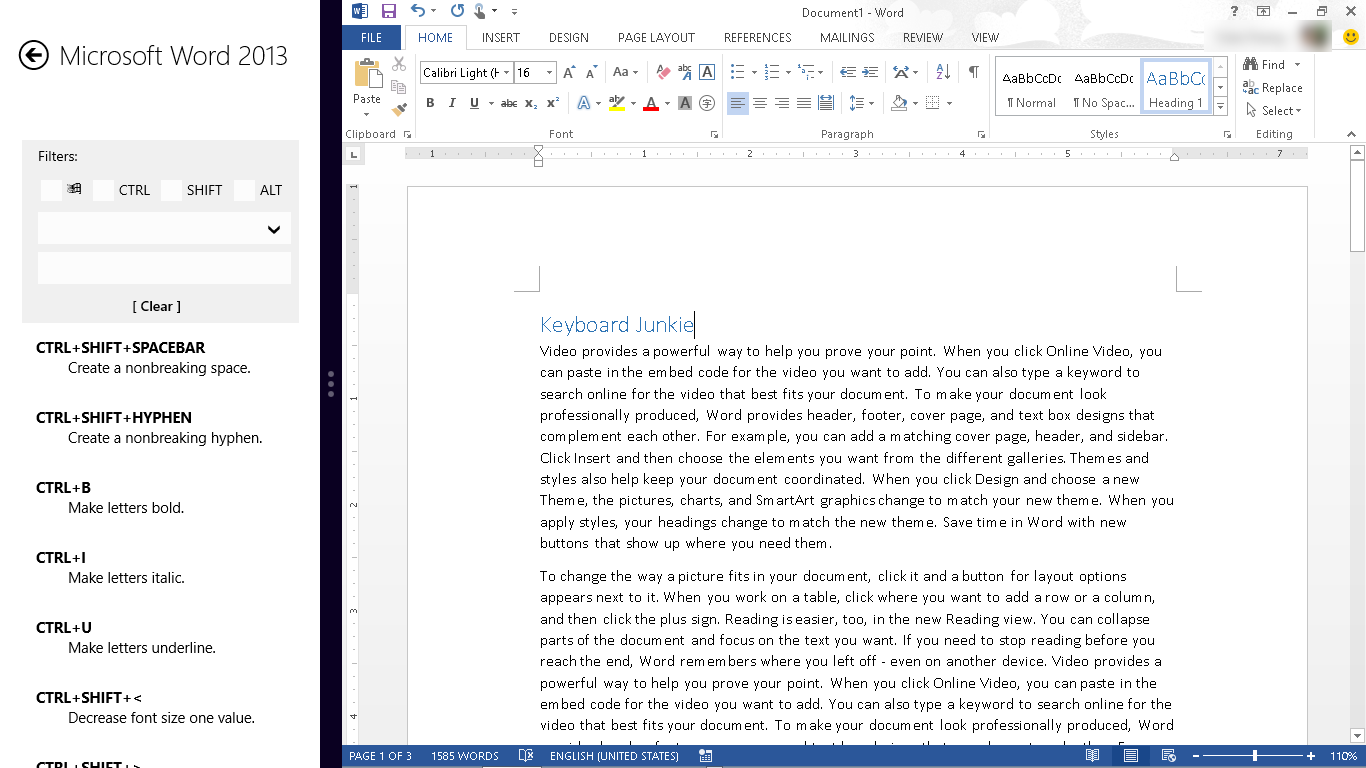This screenshot has height=768, width=1366.
Task: Click the Paste clipboard icon
Action: (x=367, y=74)
